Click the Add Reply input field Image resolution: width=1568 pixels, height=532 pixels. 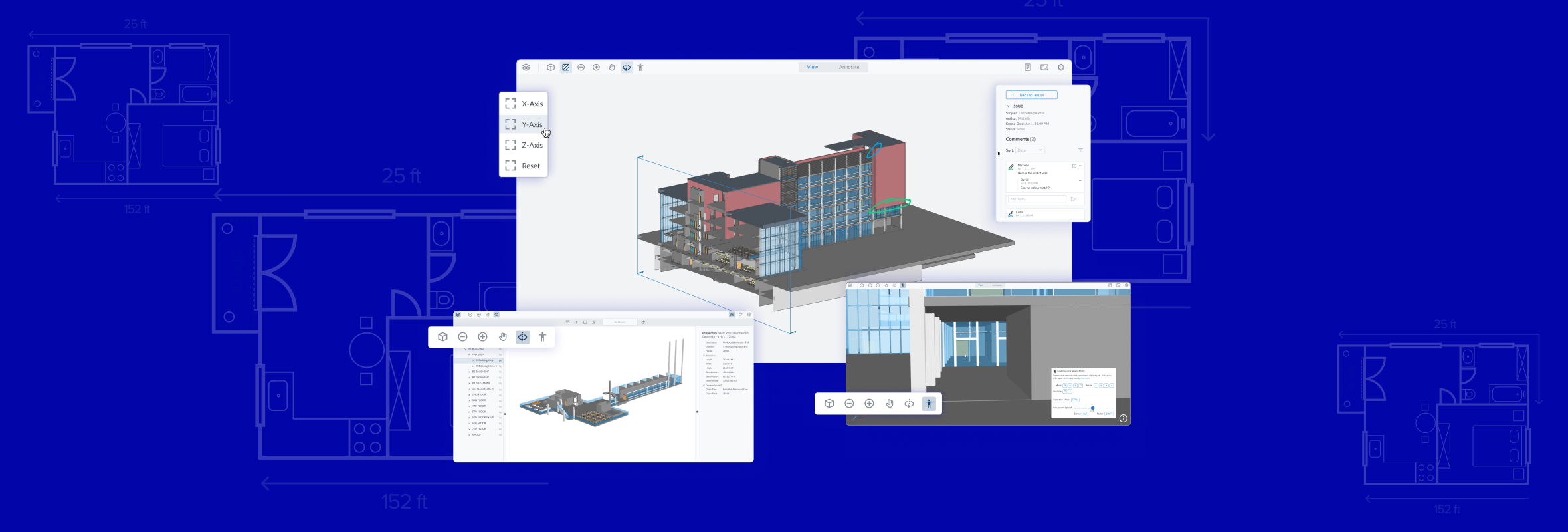tap(1037, 199)
